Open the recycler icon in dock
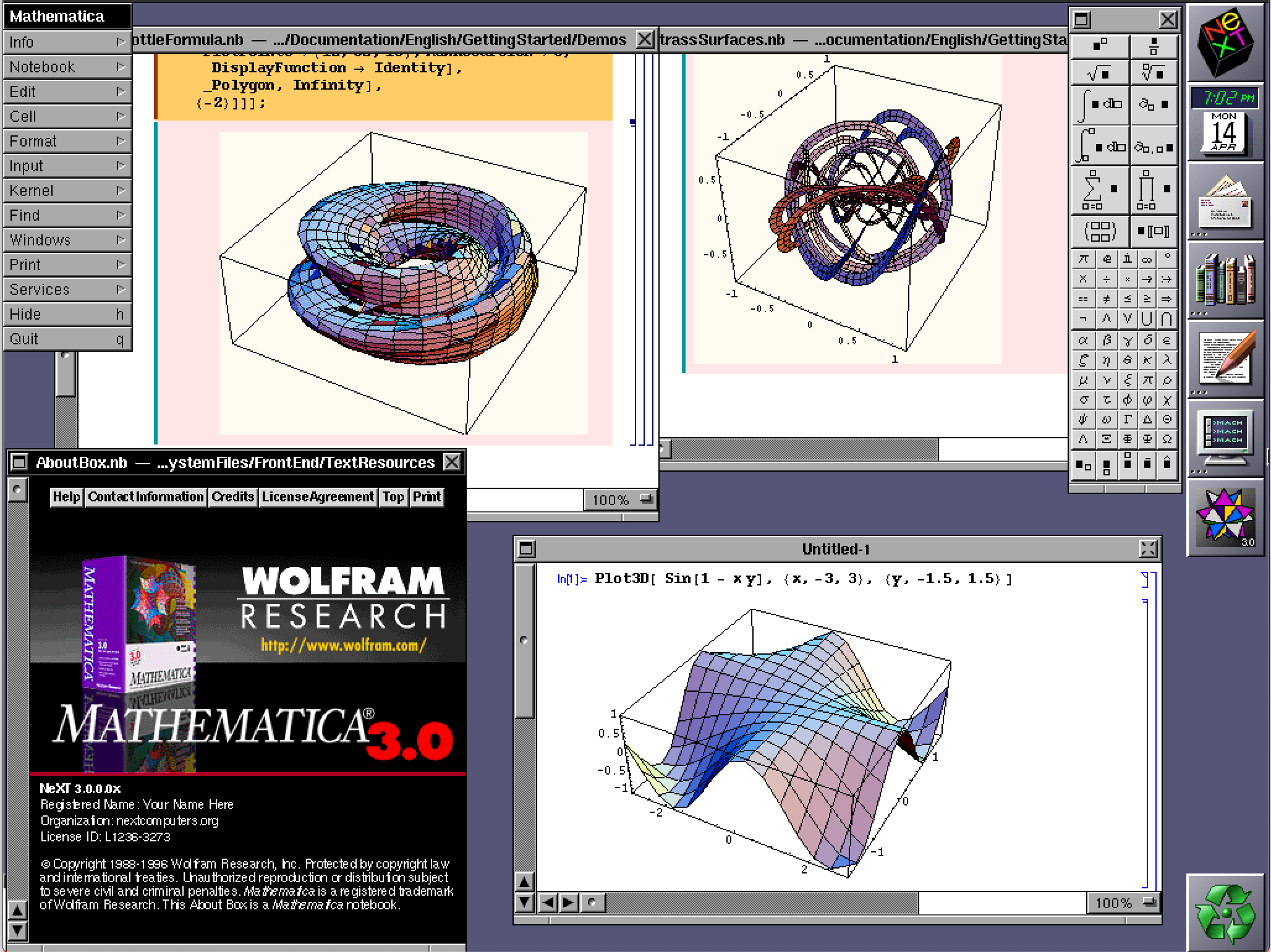 point(1225,912)
